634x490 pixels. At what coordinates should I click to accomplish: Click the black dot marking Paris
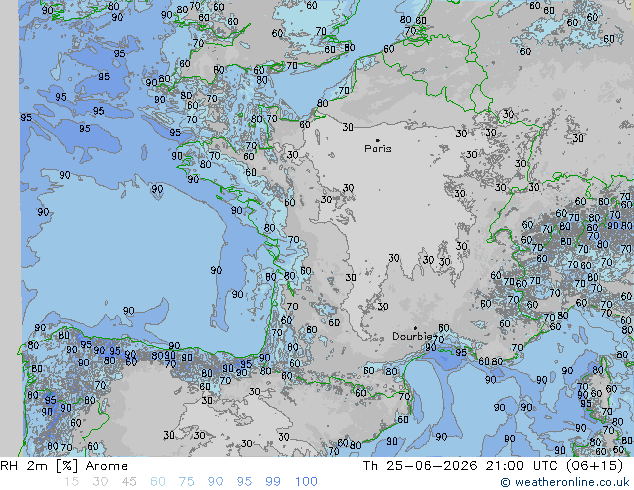378,140
